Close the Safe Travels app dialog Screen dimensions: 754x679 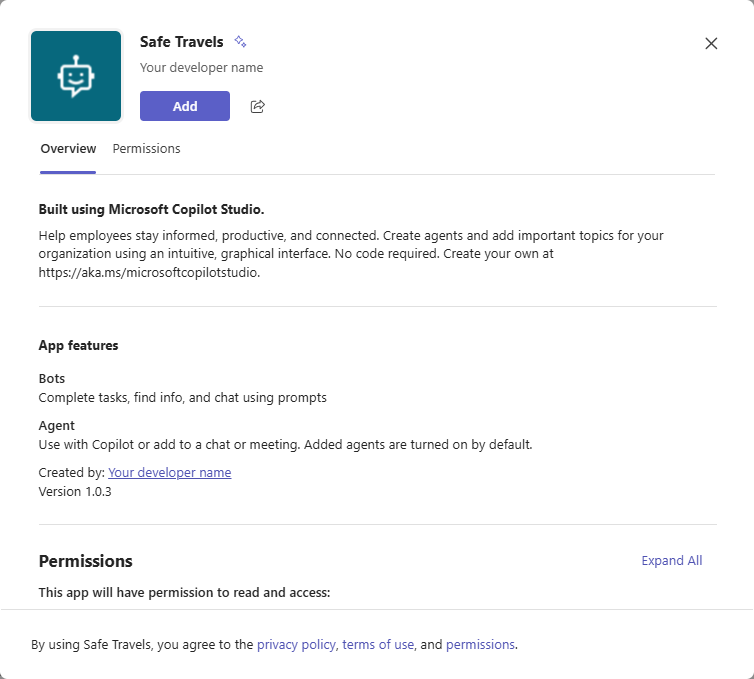(x=711, y=43)
